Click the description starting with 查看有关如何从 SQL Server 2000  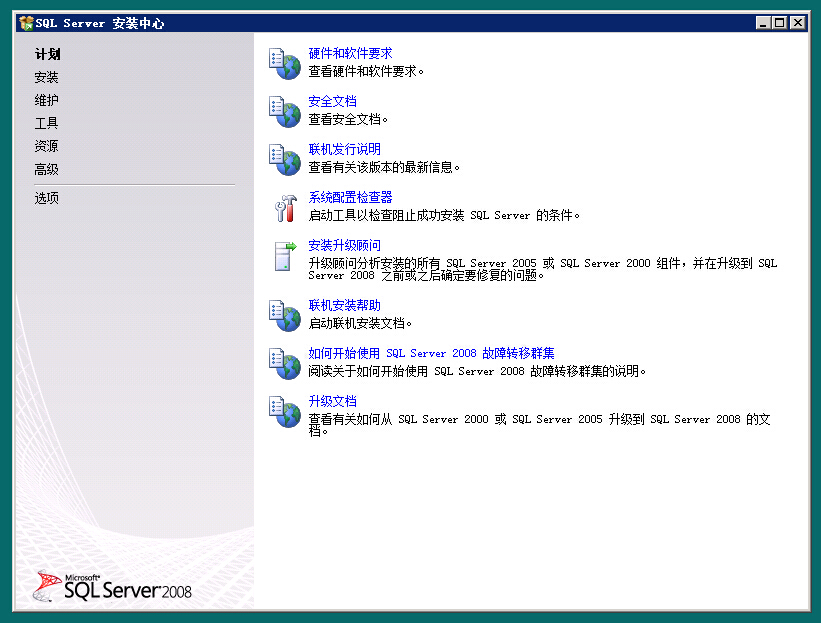tap(539, 425)
